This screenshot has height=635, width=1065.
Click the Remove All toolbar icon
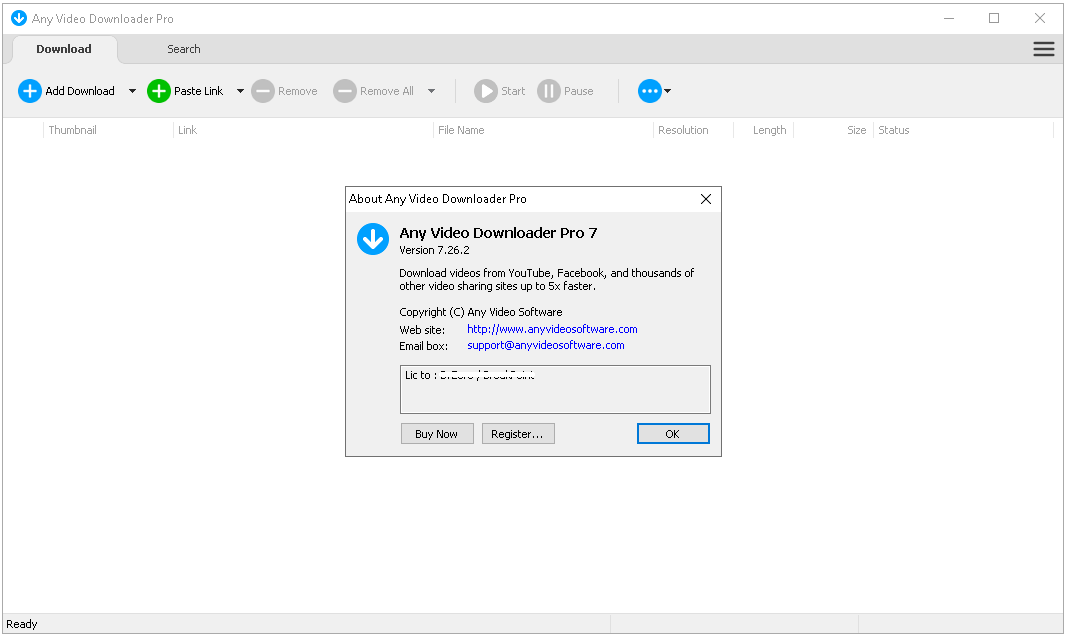pos(344,91)
